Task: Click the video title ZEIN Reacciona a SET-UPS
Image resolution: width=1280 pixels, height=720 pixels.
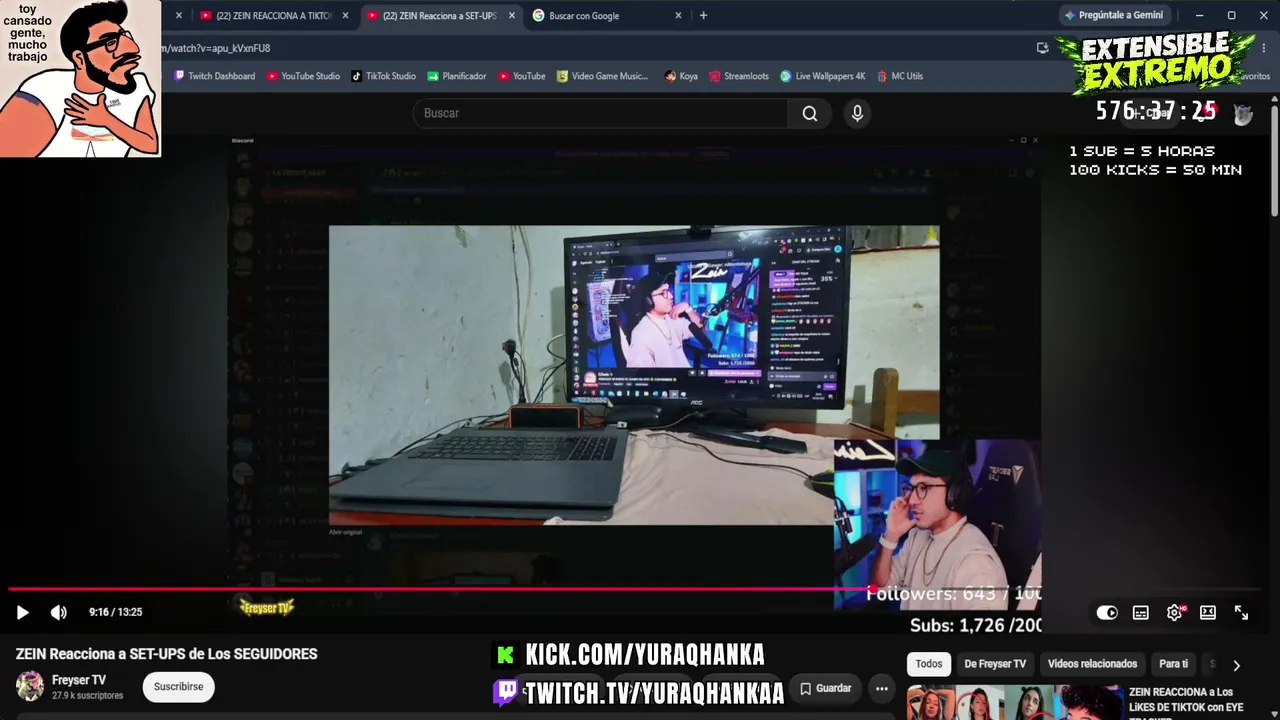Action: pyautogui.click(x=166, y=654)
